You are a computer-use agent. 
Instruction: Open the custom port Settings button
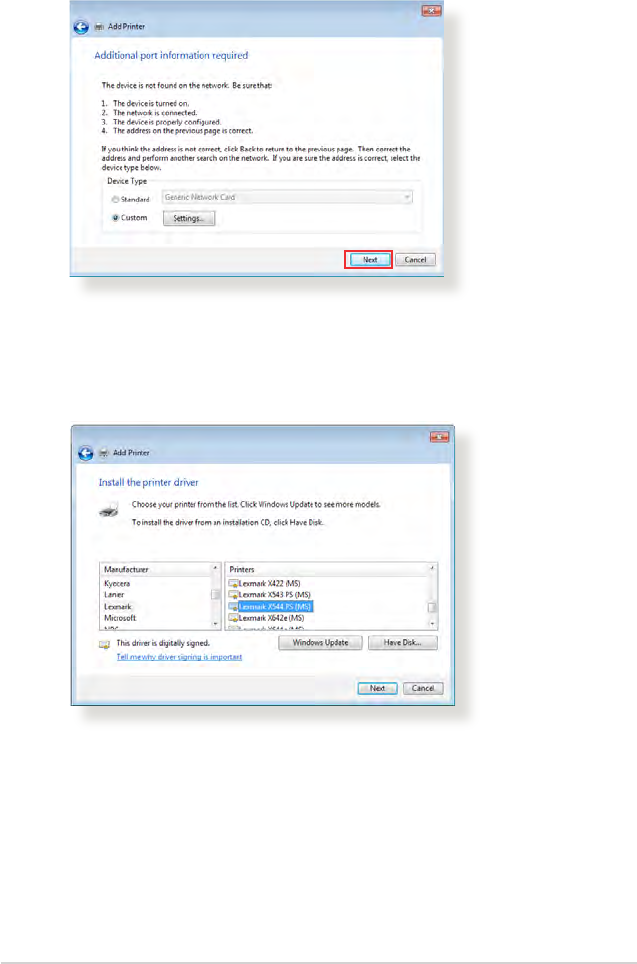pyautogui.click(x=189, y=218)
